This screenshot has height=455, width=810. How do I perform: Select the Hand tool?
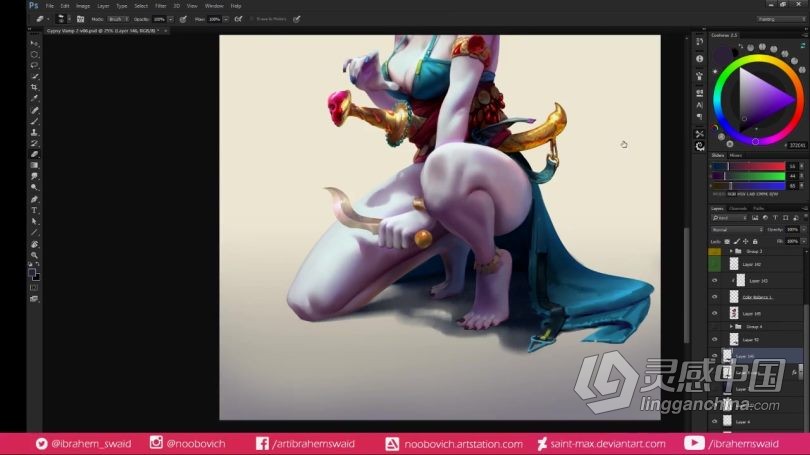point(34,244)
